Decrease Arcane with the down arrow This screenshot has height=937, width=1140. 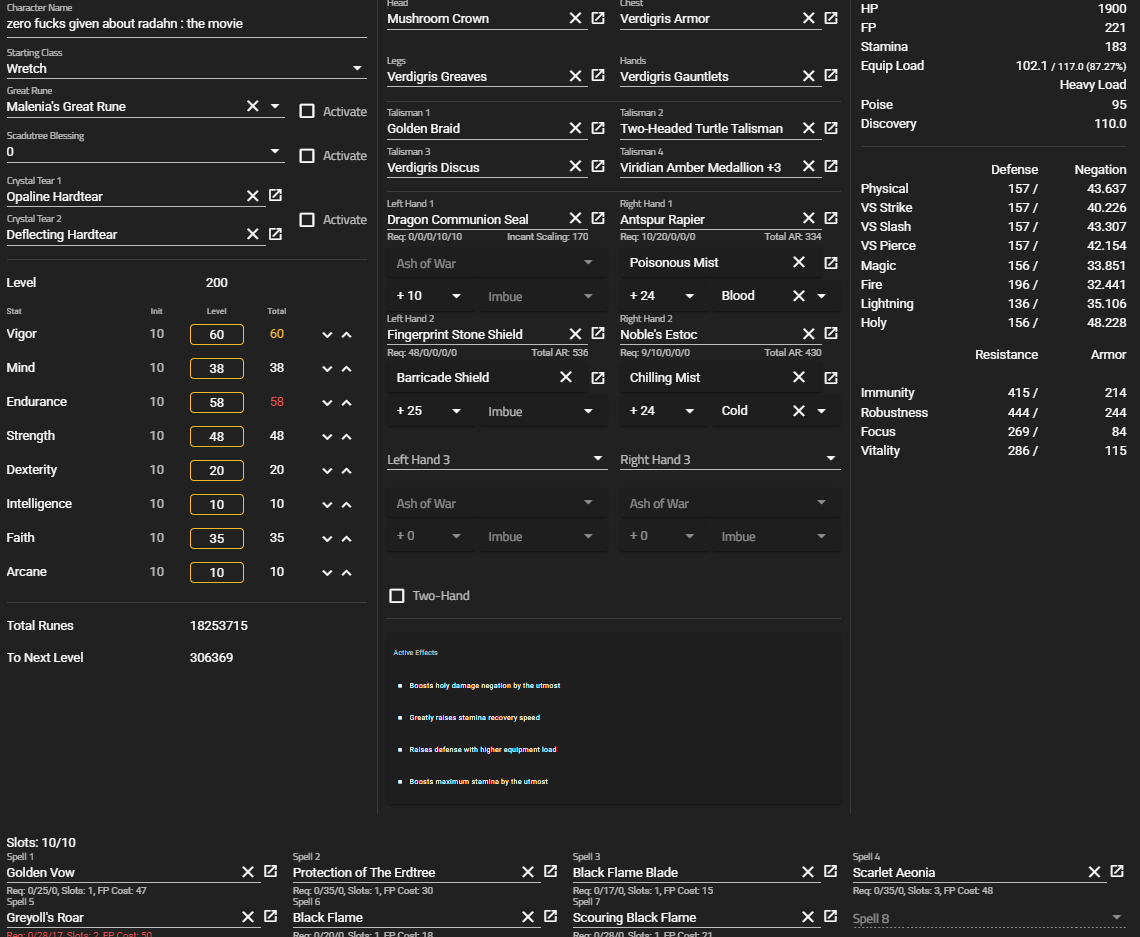tap(327, 573)
